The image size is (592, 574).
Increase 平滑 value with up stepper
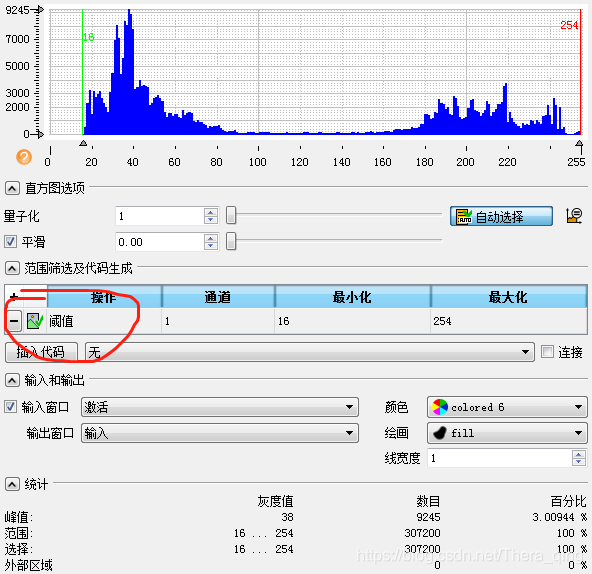[x=211, y=238]
